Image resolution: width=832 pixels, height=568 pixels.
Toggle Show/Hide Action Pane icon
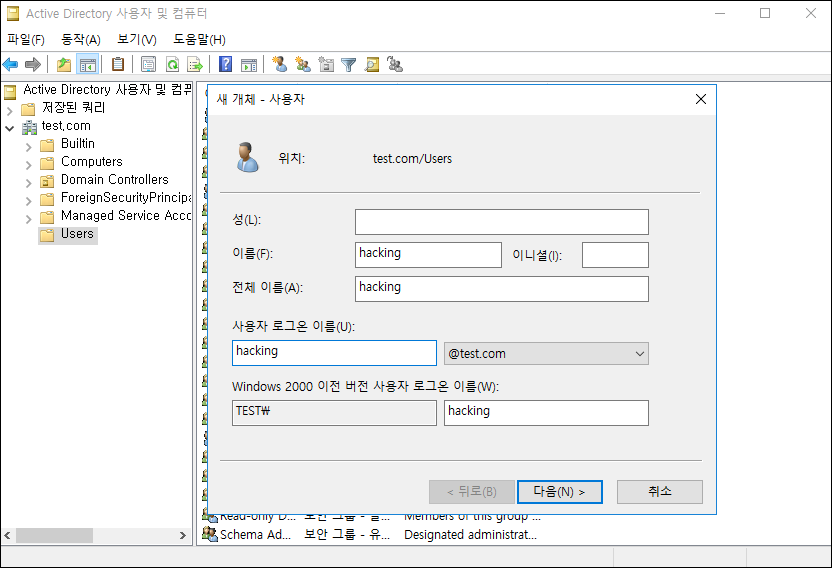click(249, 65)
